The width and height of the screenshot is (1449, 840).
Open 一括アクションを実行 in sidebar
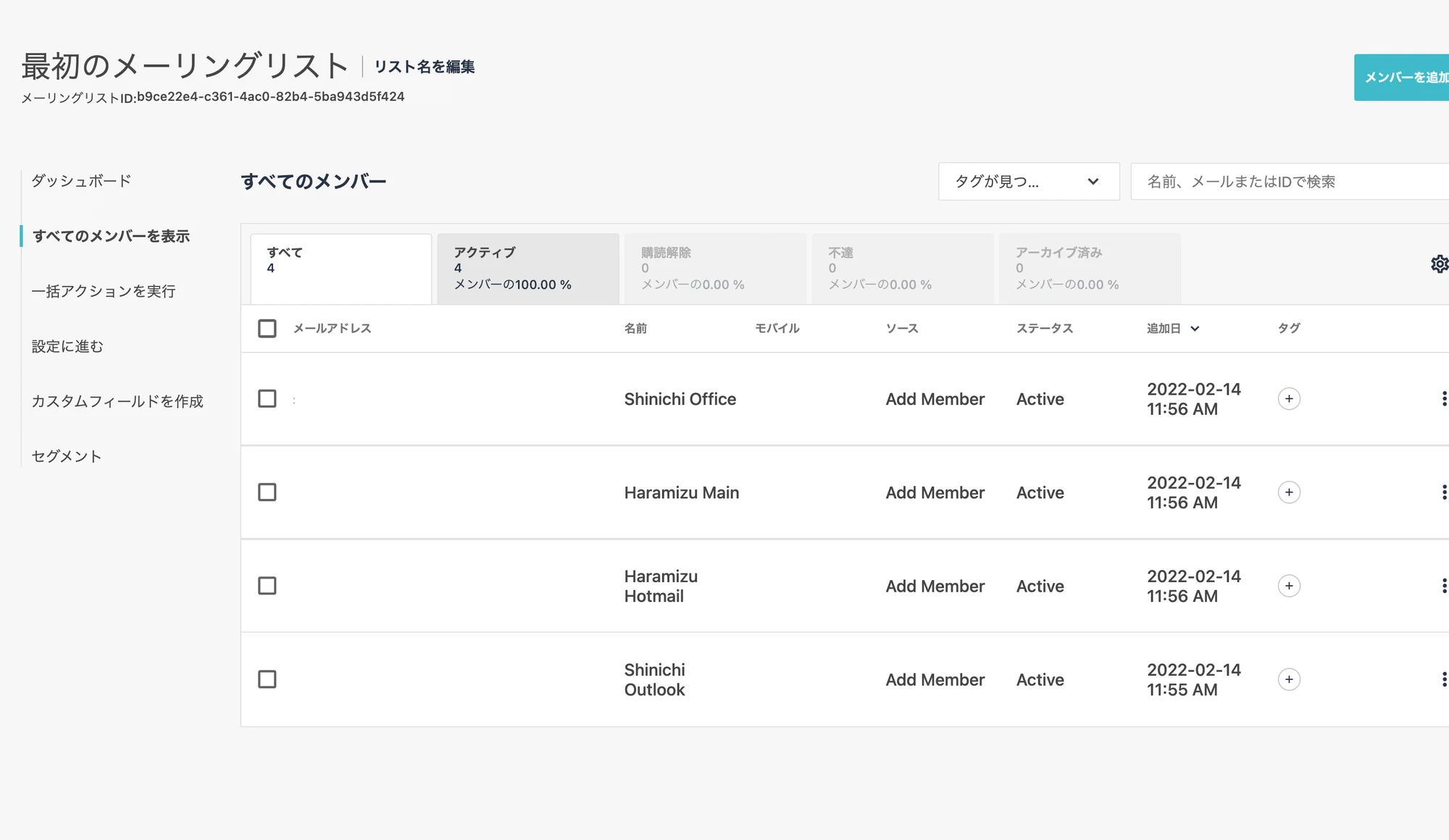tap(104, 291)
